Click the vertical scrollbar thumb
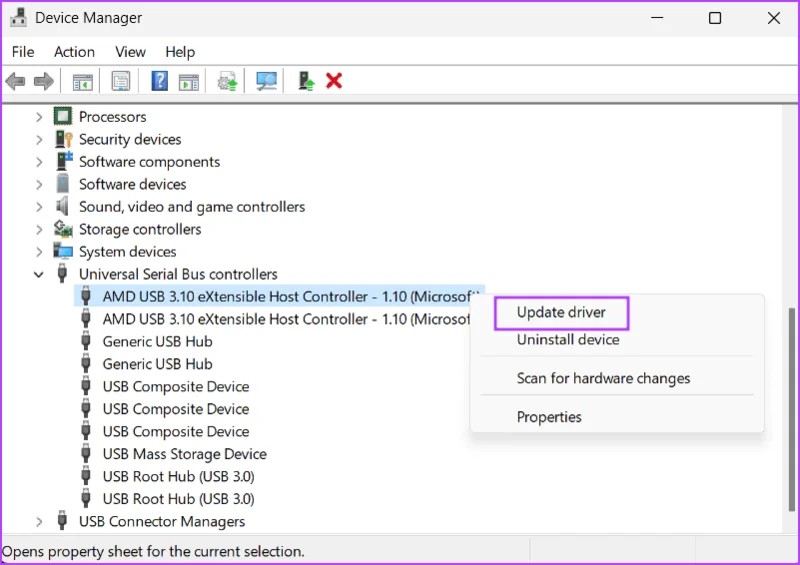This screenshot has height=565, width=800. (791, 408)
